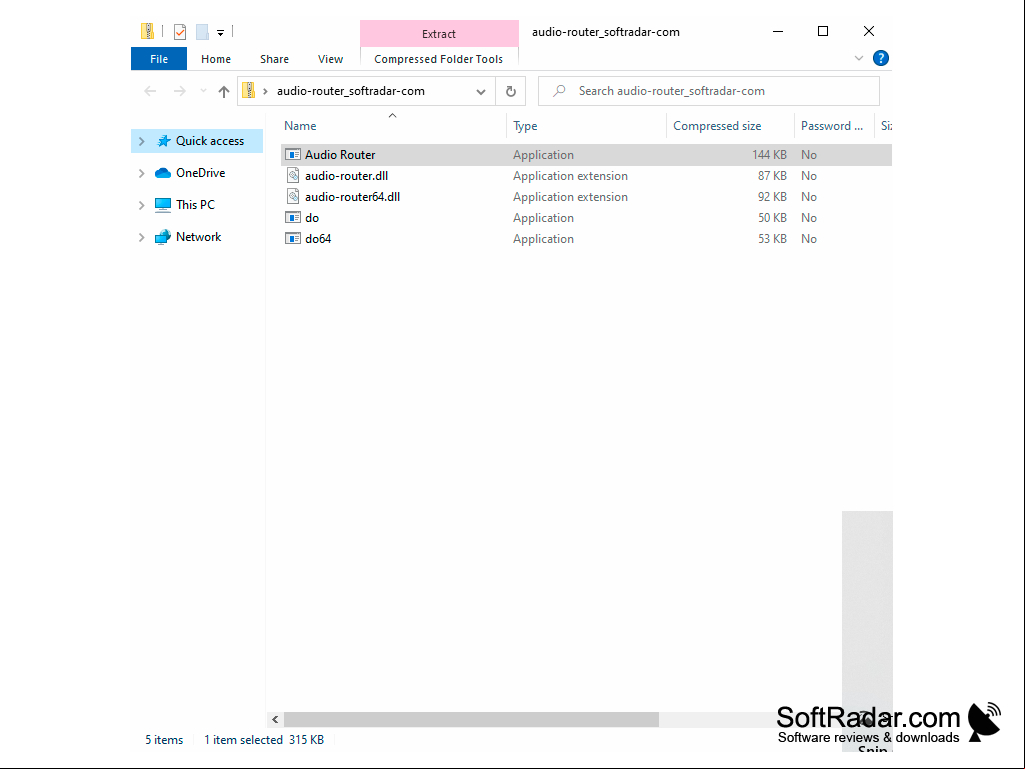Select the Extract contextual tab
Screen dimensions: 1025x769
439,34
